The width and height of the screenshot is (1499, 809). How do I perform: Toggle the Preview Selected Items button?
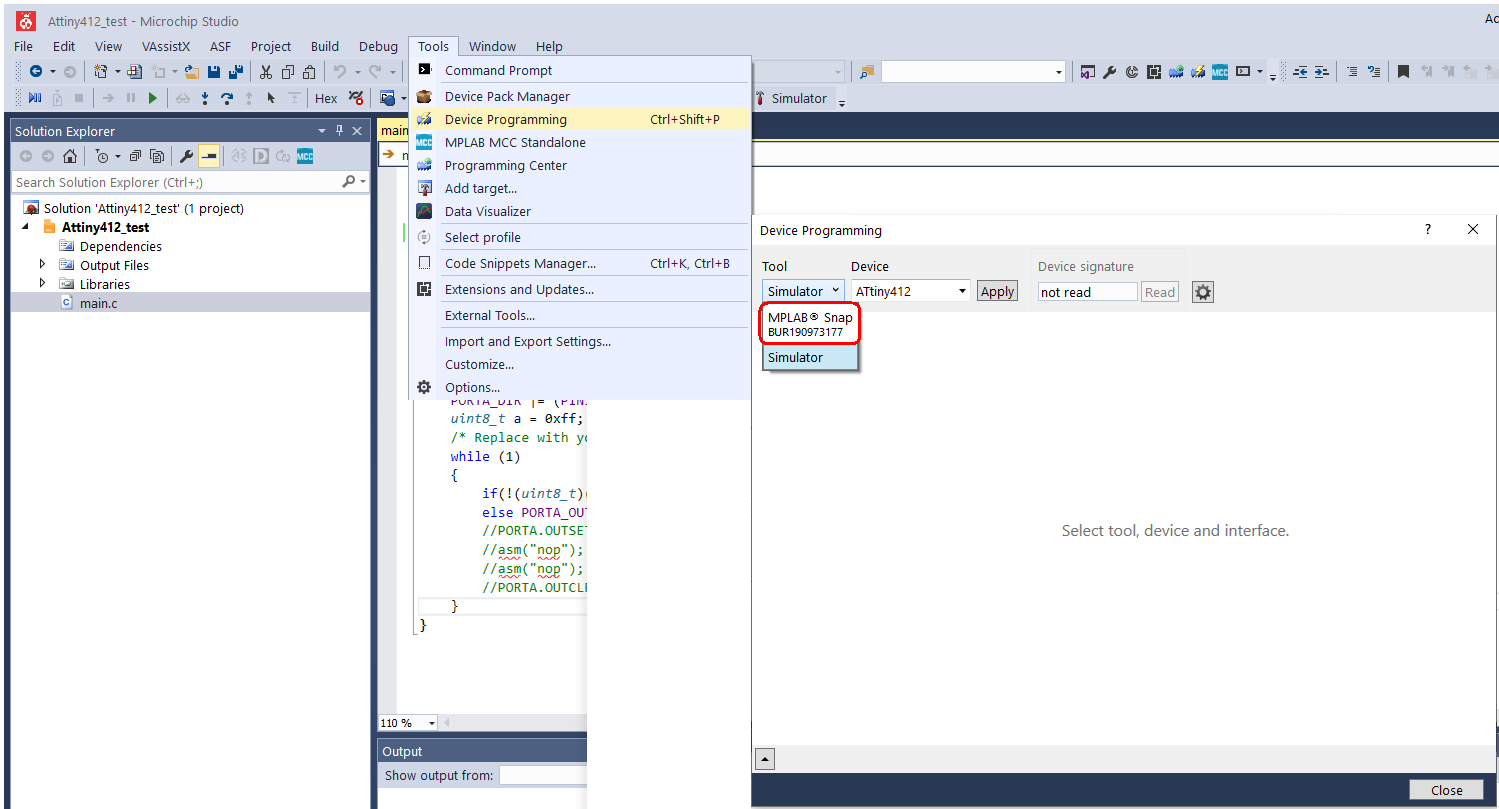(x=209, y=157)
